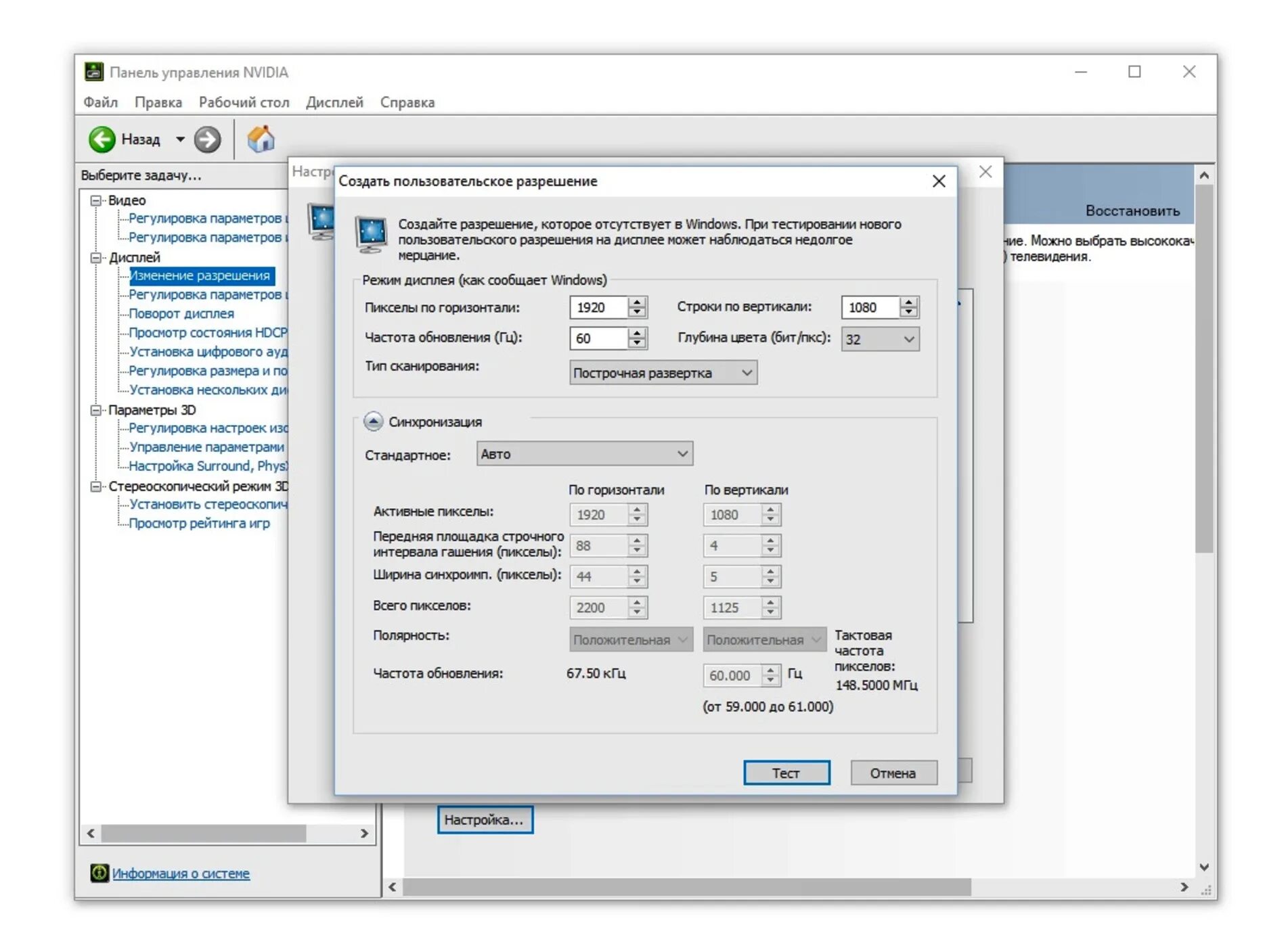The image size is (1286, 952).
Task: Select Установка нескольких дисплеев item
Action: pyautogui.click(x=208, y=390)
